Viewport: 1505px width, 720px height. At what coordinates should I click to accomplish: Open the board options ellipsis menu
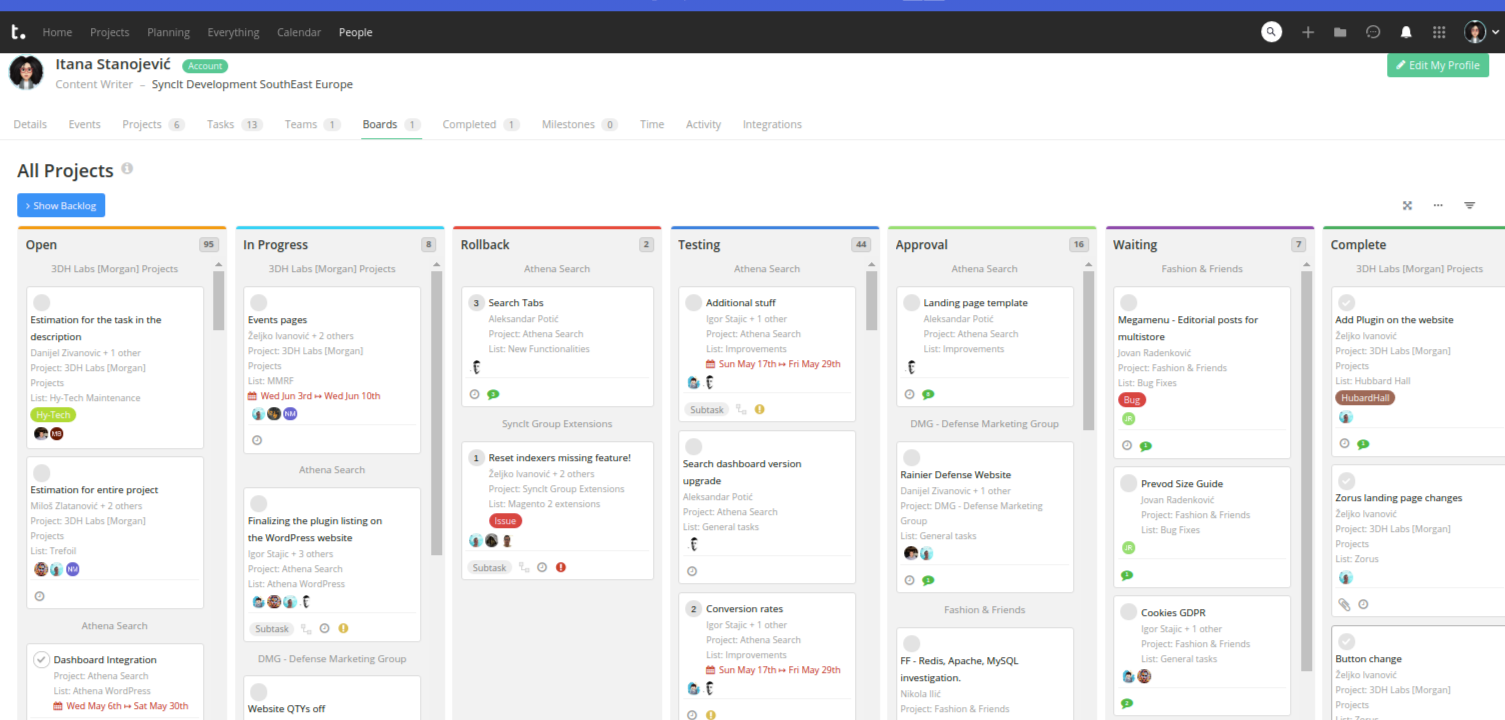pyautogui.click(x=1438, y=205)
